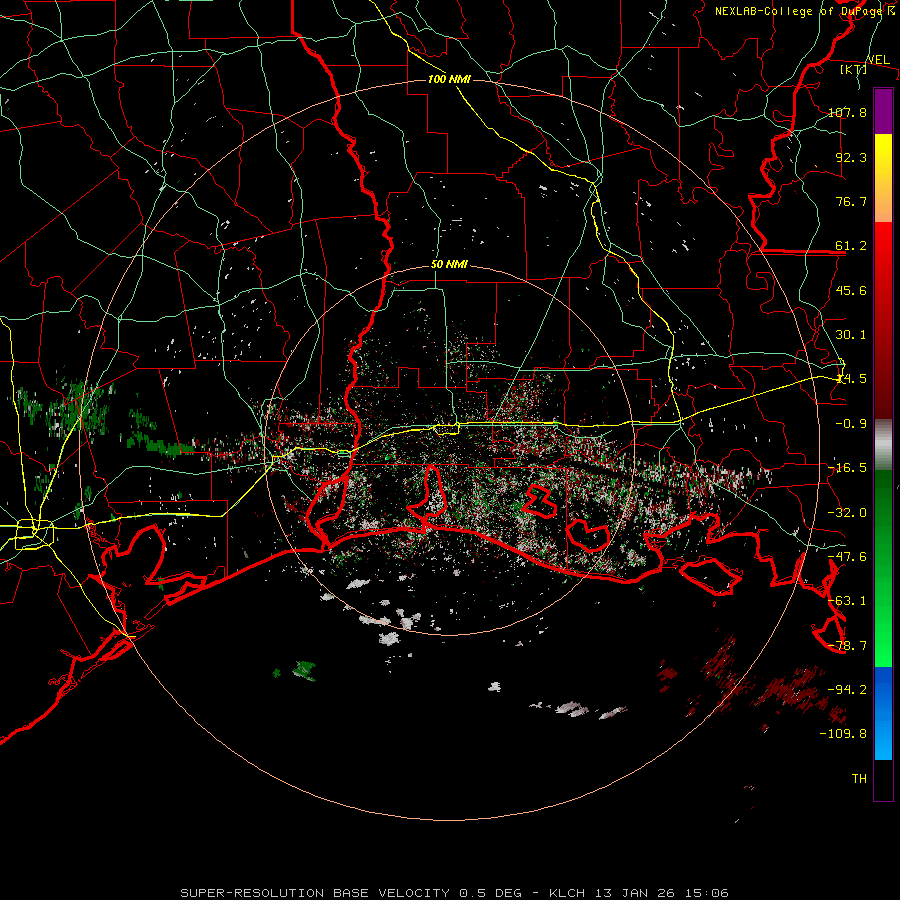
Task: Click the 76.7 legend value
Action: click(851, 201)
